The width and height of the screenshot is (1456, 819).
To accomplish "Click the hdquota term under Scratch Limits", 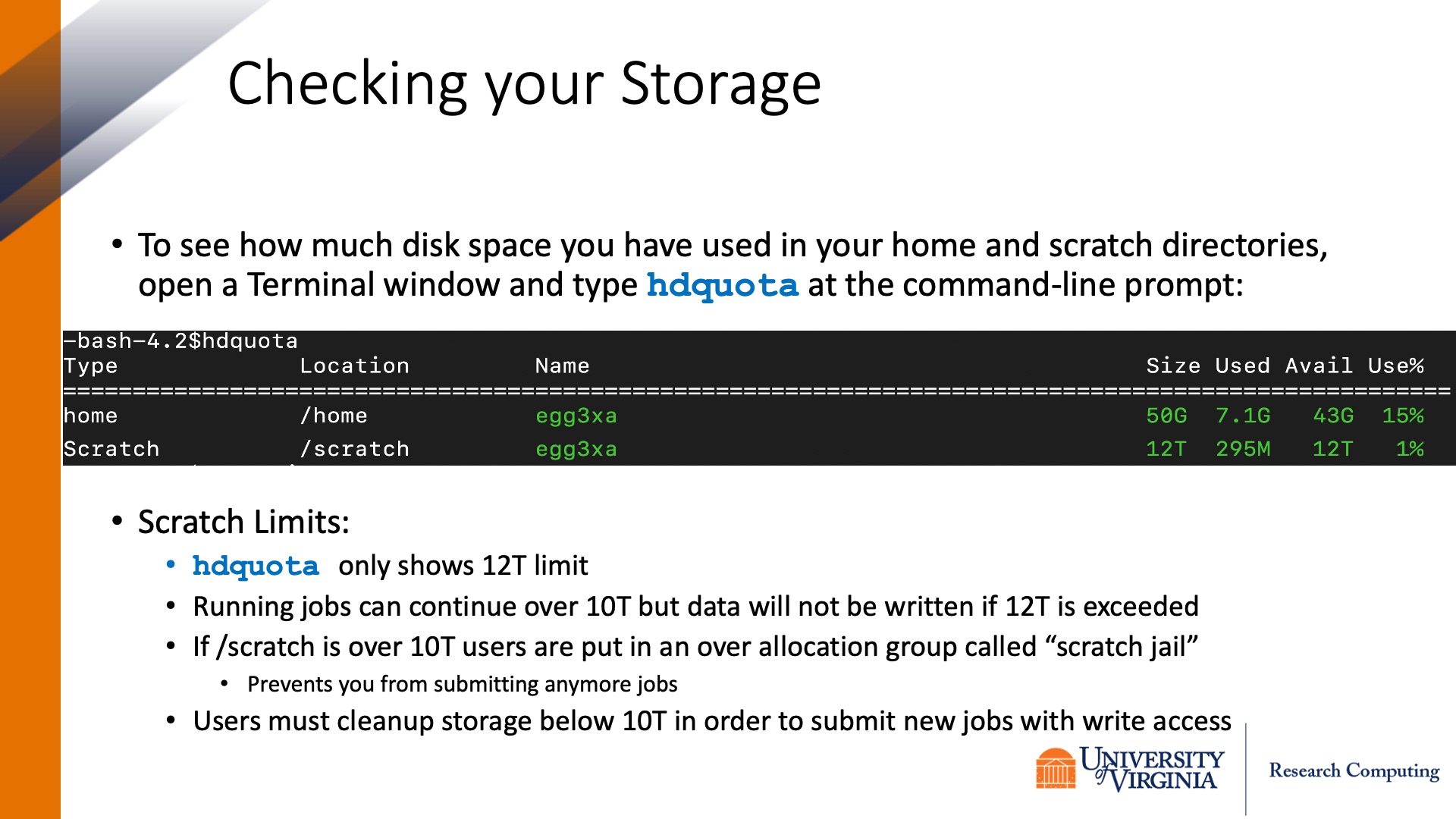I will [256, 566].
